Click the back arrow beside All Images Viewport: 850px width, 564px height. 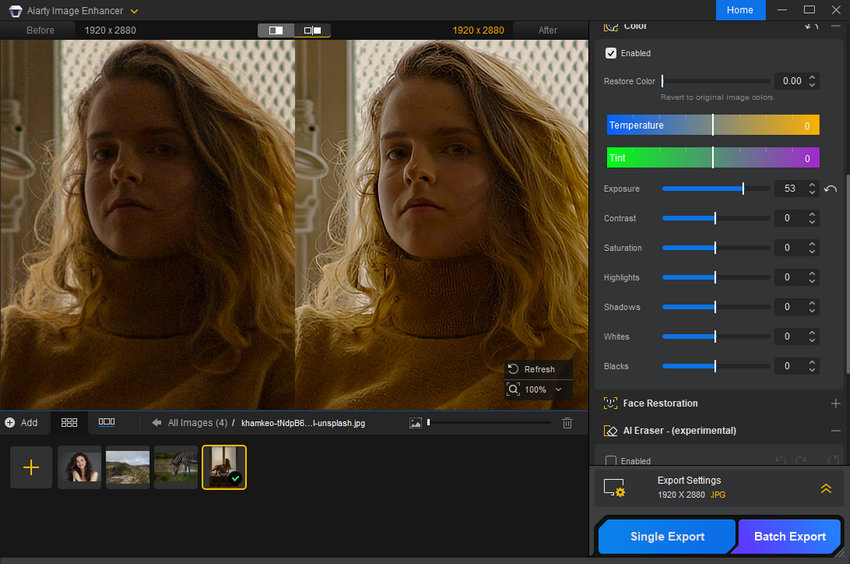tap(156, 423)
